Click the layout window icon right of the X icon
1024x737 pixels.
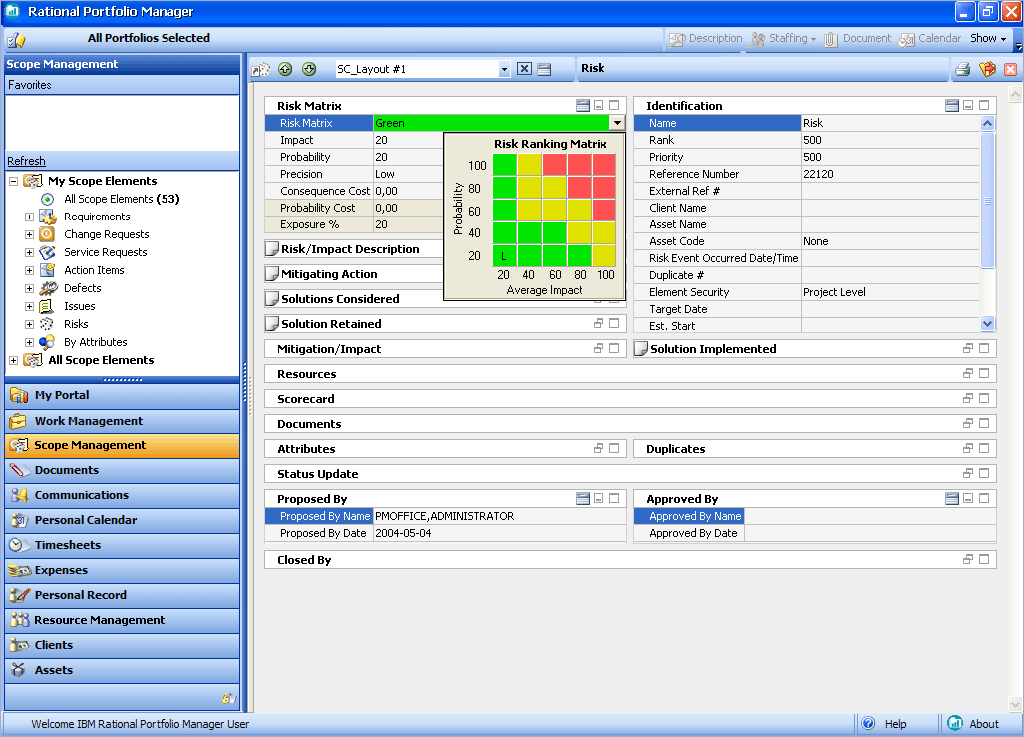[544, 69]
